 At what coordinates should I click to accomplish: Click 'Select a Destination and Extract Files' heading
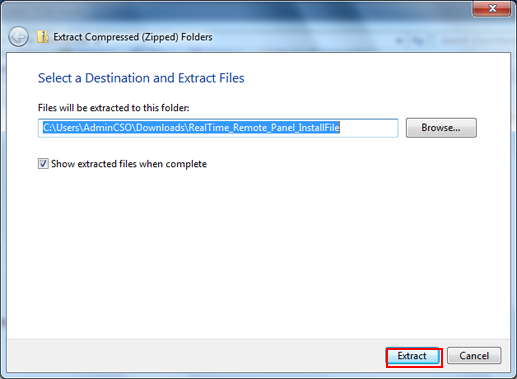(x=141, y=78)
